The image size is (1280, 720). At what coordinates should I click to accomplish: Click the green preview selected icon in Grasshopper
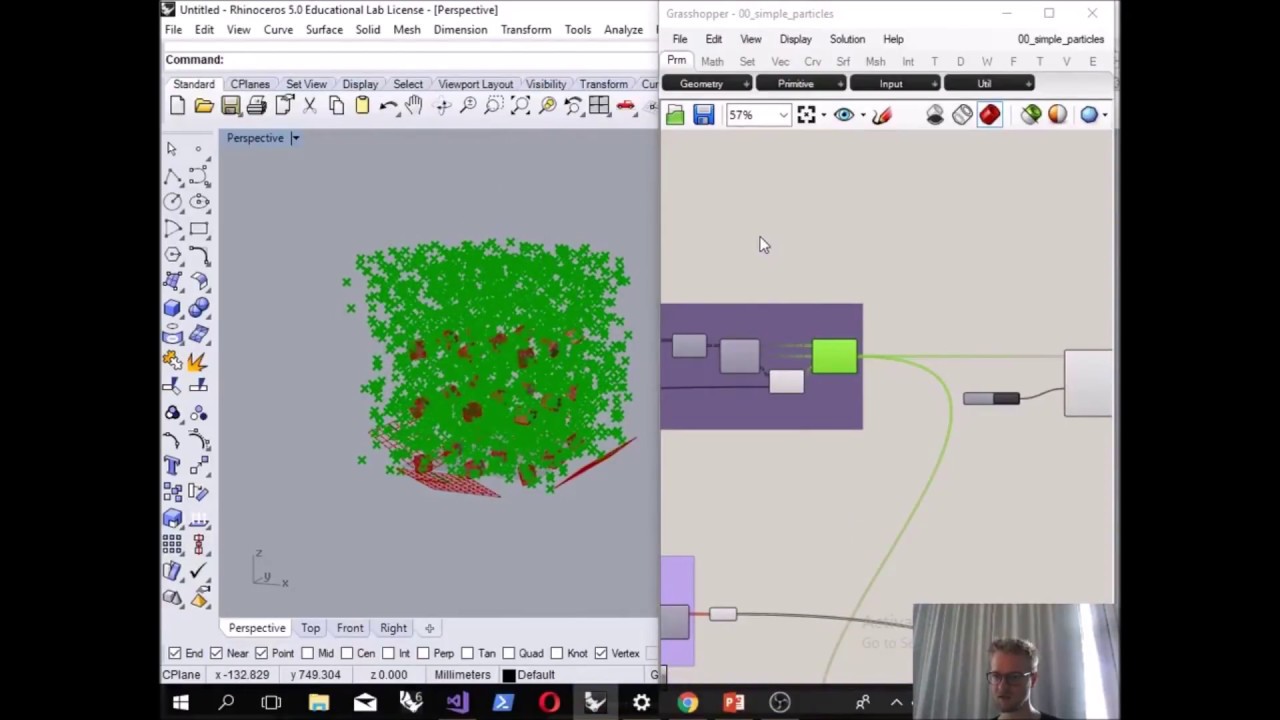(1031, 115)
